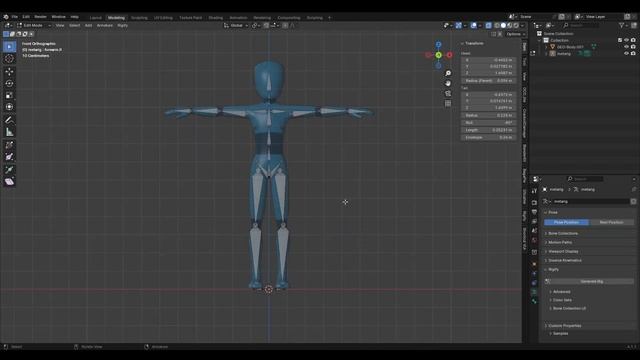The image size is (640, 360).
Task: Open the Armature menu
Action: (x=104, y=25)
